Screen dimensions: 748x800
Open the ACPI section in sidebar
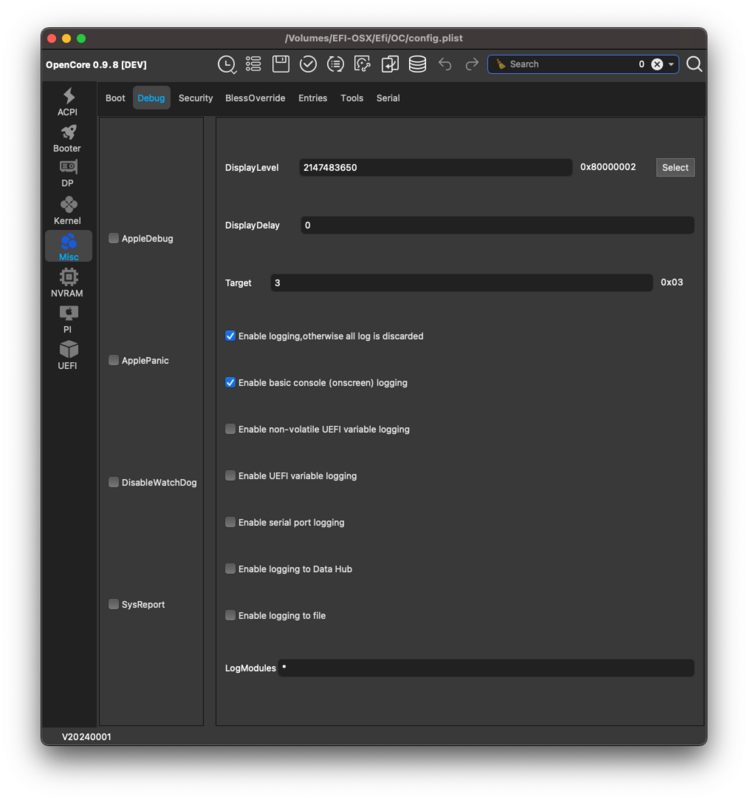point(68,101)
